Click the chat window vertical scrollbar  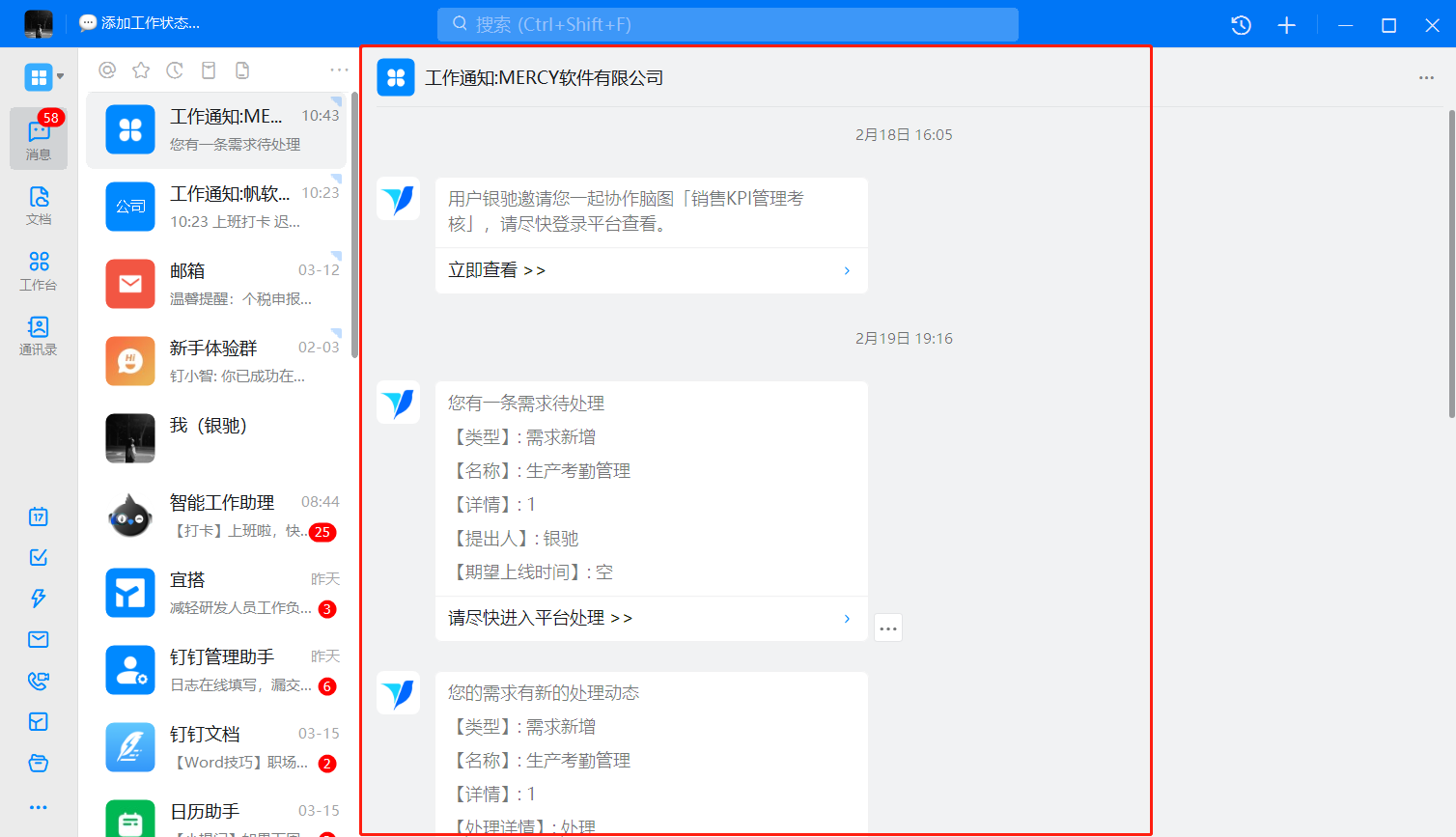1451,263
